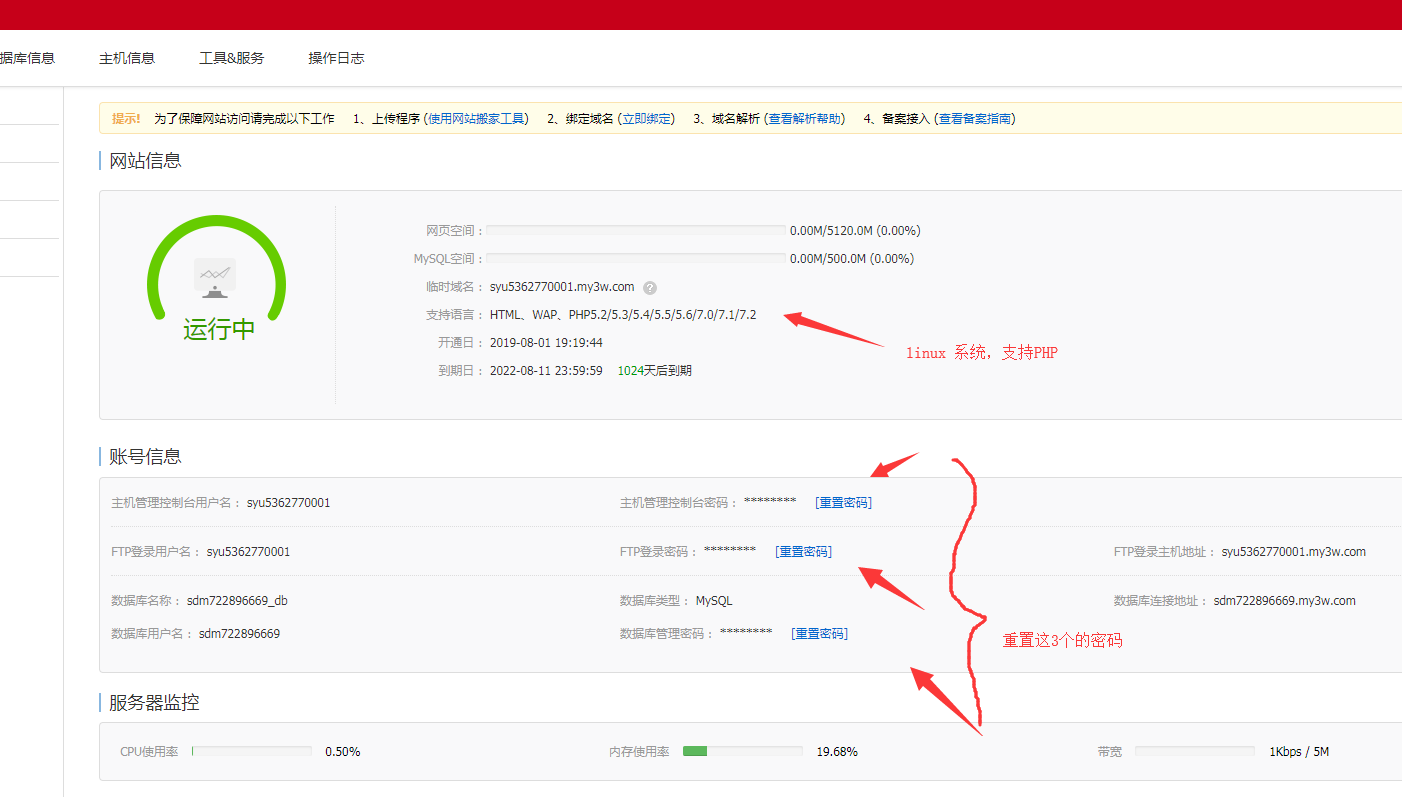Viewport: 1402px width, 797px height.
Task: Open the 工具&服务 tab
Action: point(232,58)
